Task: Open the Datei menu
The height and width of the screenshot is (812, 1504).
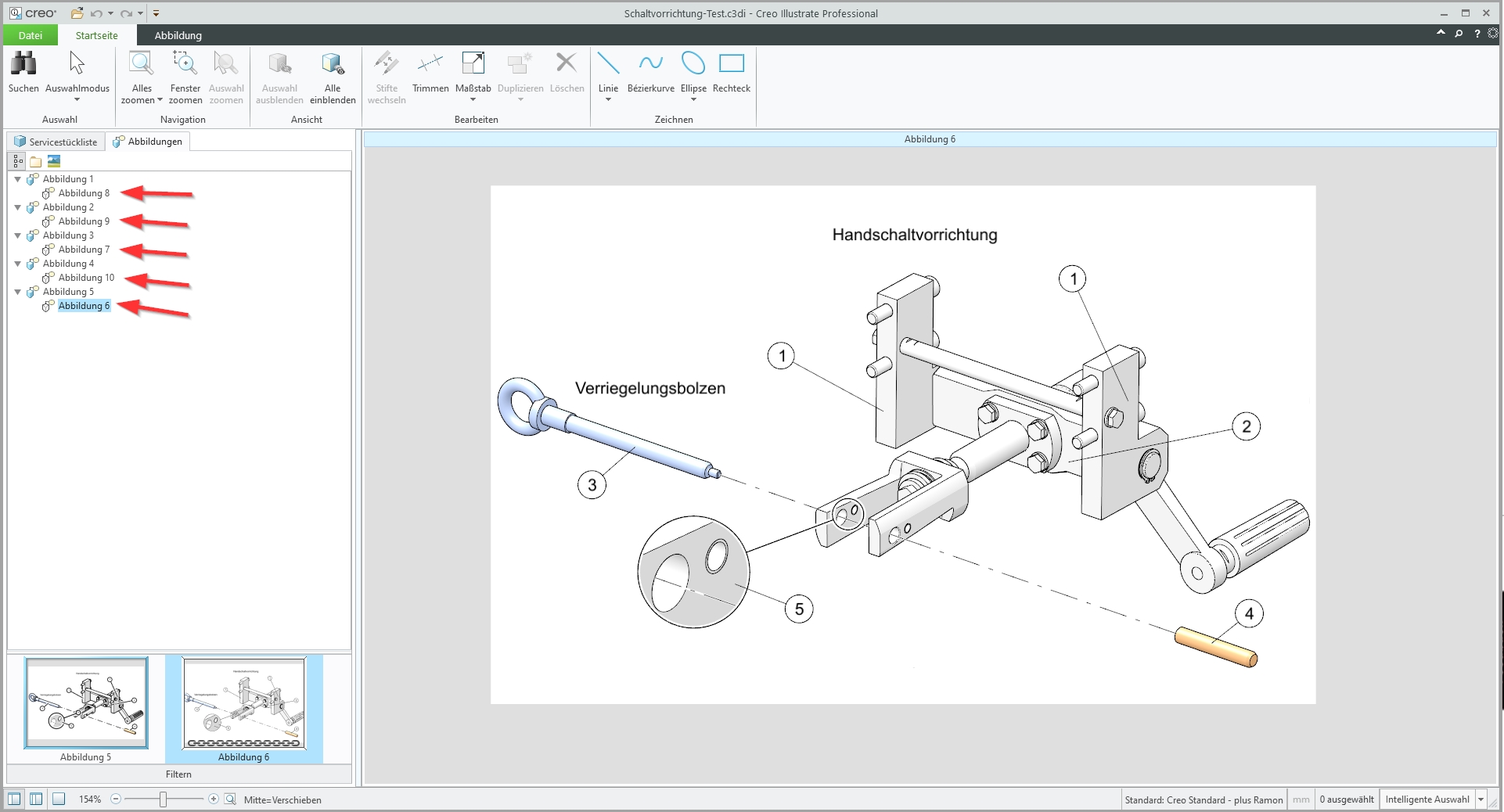Action: (30, 35)
